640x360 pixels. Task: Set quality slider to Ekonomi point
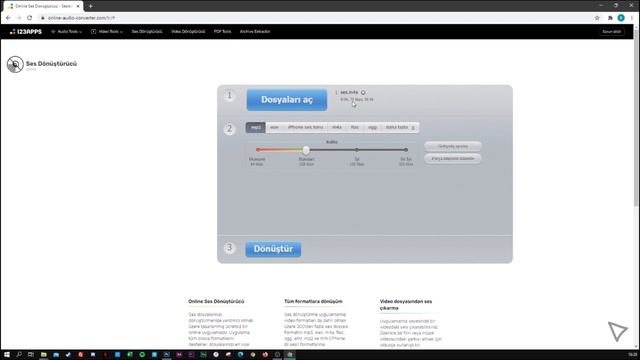pos(258,150)
